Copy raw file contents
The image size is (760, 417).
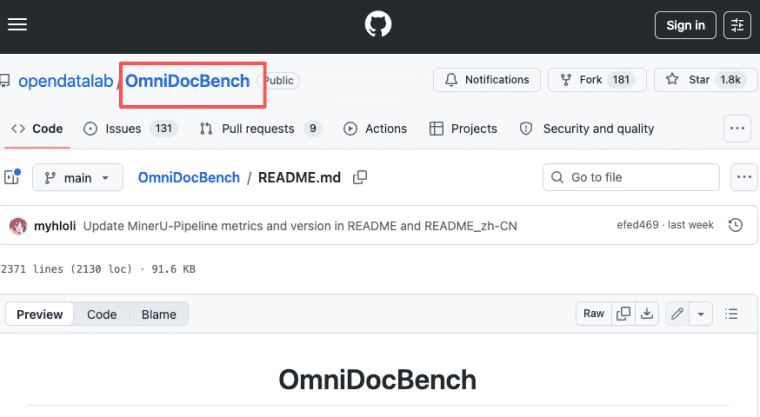[x=623, y=314]
